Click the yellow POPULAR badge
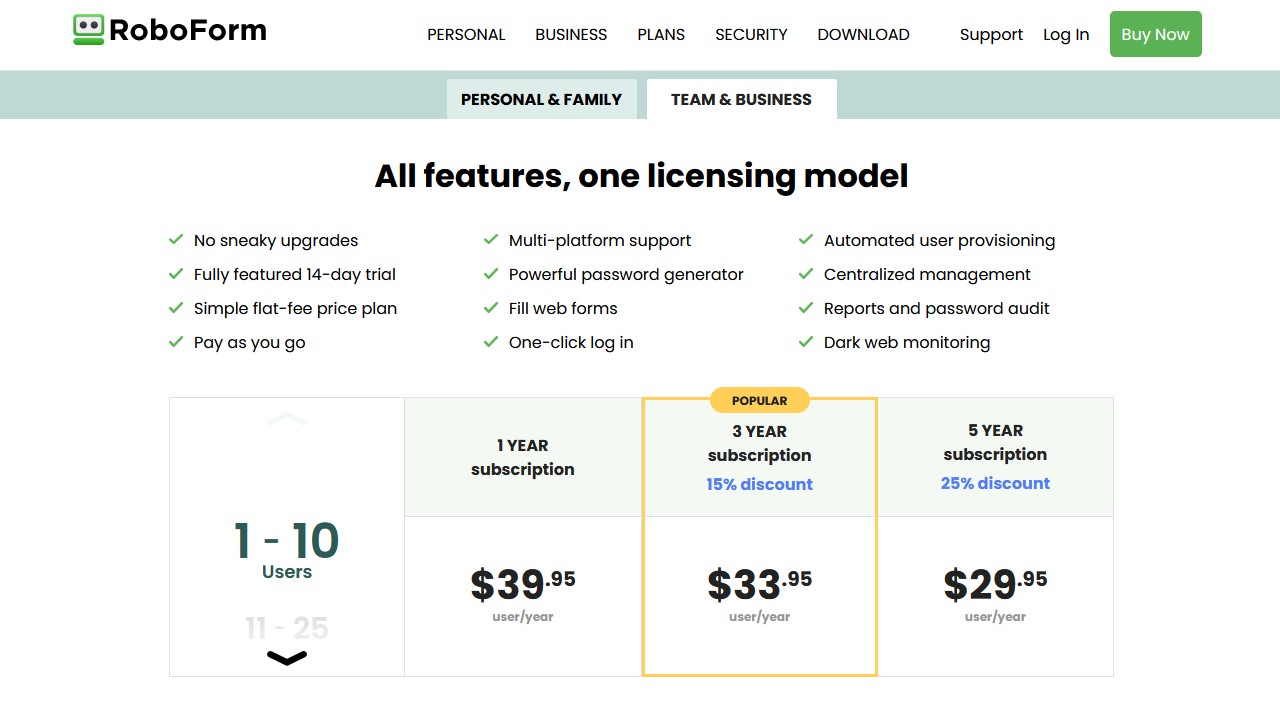This screenshot has width=1280, height=704. coord(759,400)
